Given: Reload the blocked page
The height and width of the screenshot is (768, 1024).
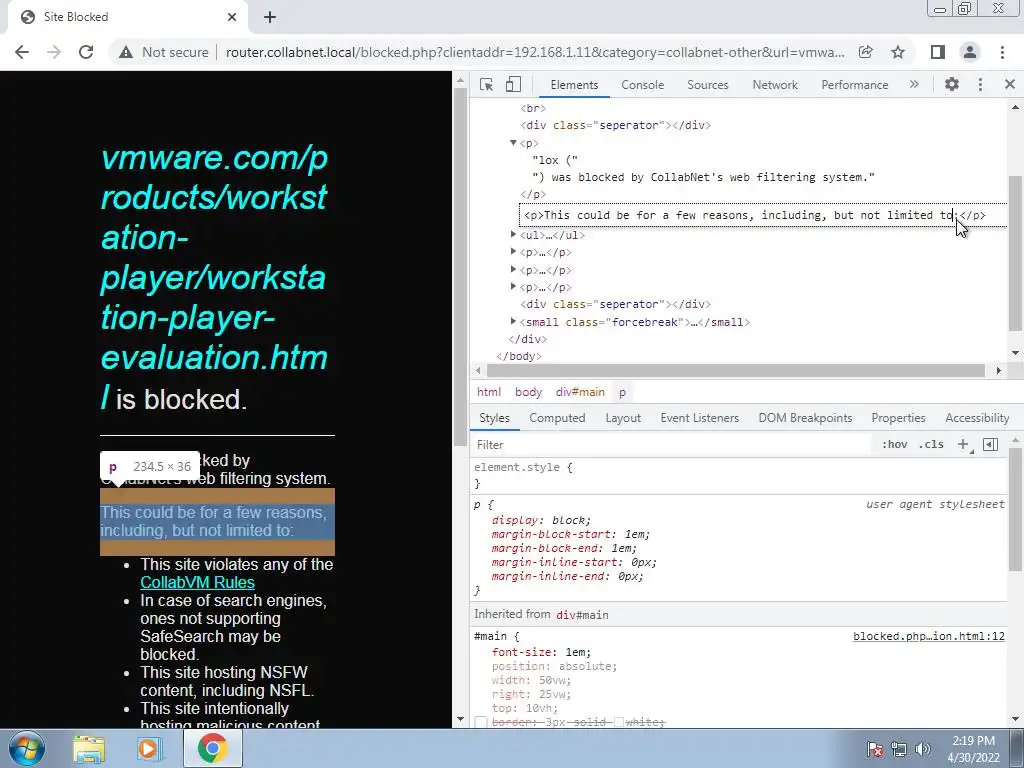Looking at the screenshot, I should (x=86, y=52).
